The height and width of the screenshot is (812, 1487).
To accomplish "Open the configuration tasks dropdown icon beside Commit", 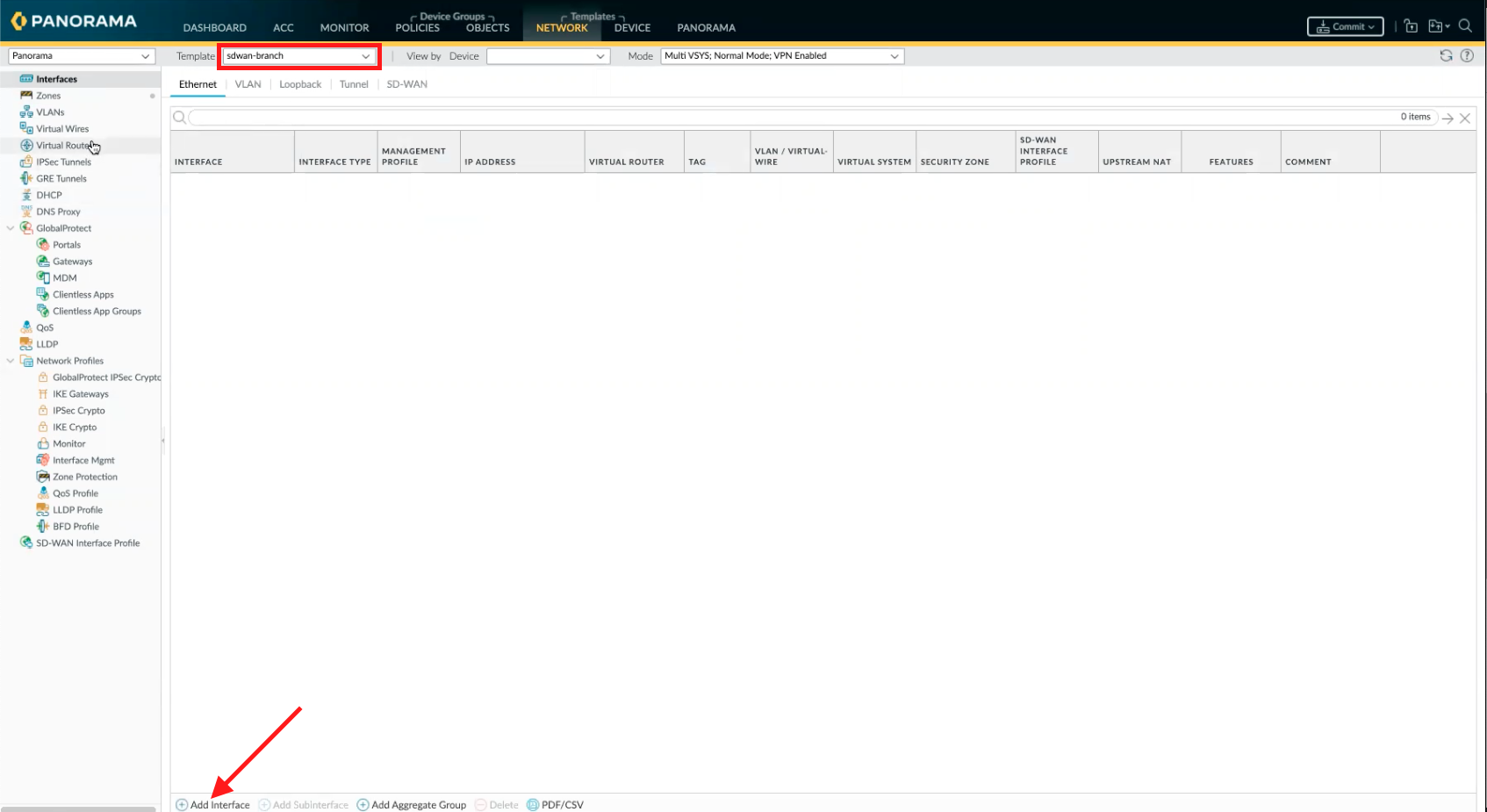I will click(x=1439, y=26).
